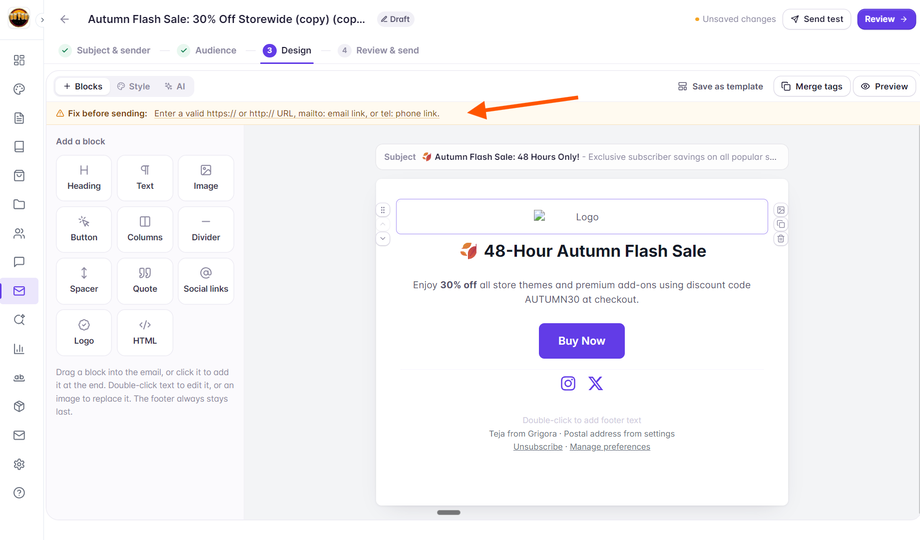The image size is (920, 540).
Task: Delete the selected Logo block
Action: tap(780, 239)
